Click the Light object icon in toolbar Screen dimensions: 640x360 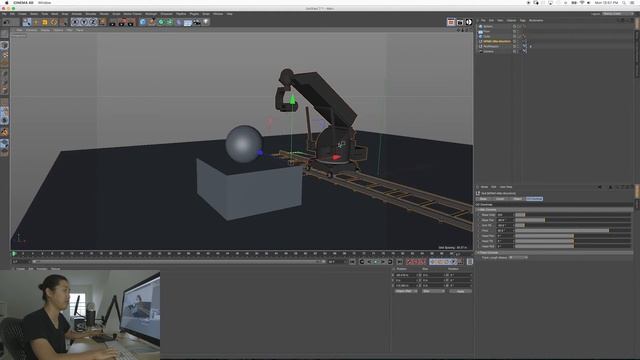point(206,22)
